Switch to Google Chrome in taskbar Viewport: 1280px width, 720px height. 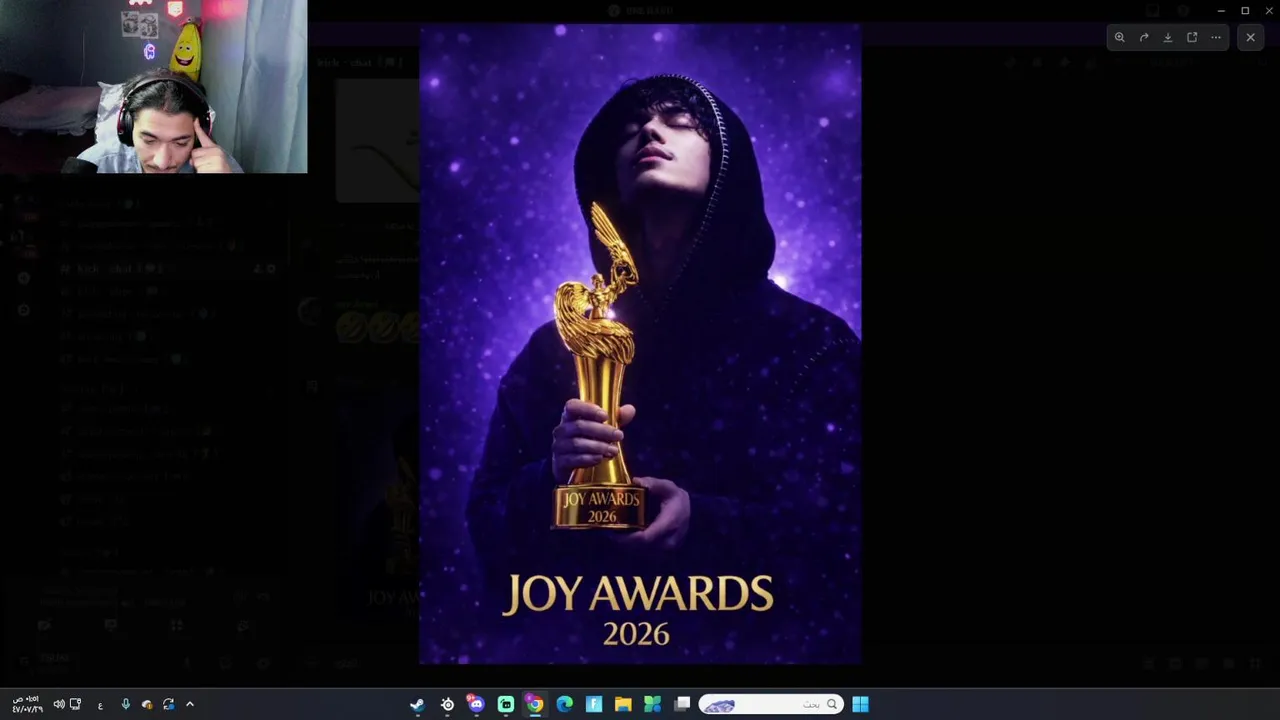(535, 704)
